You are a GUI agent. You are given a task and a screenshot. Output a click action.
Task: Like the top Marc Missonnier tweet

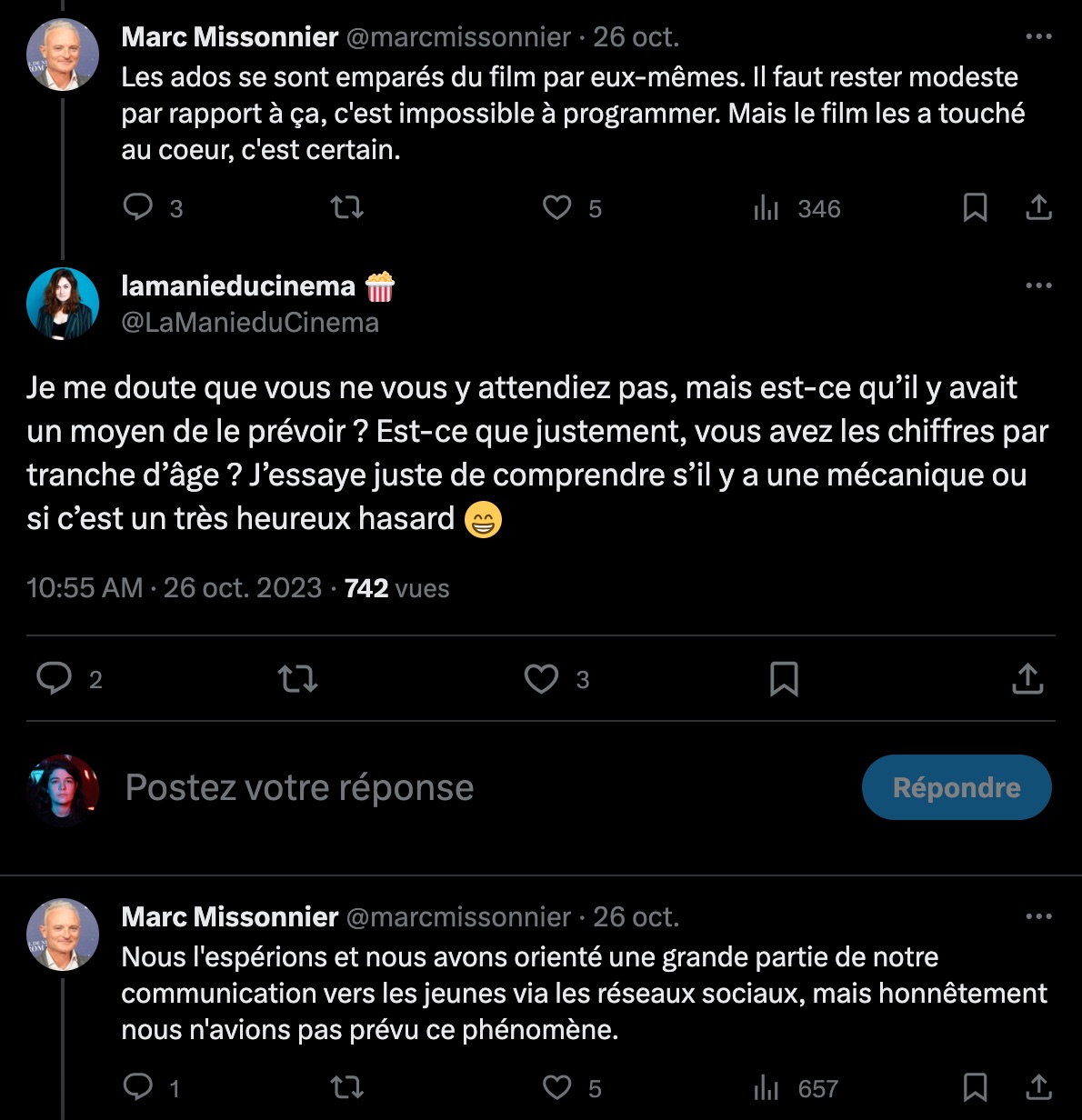click(557, 208)
